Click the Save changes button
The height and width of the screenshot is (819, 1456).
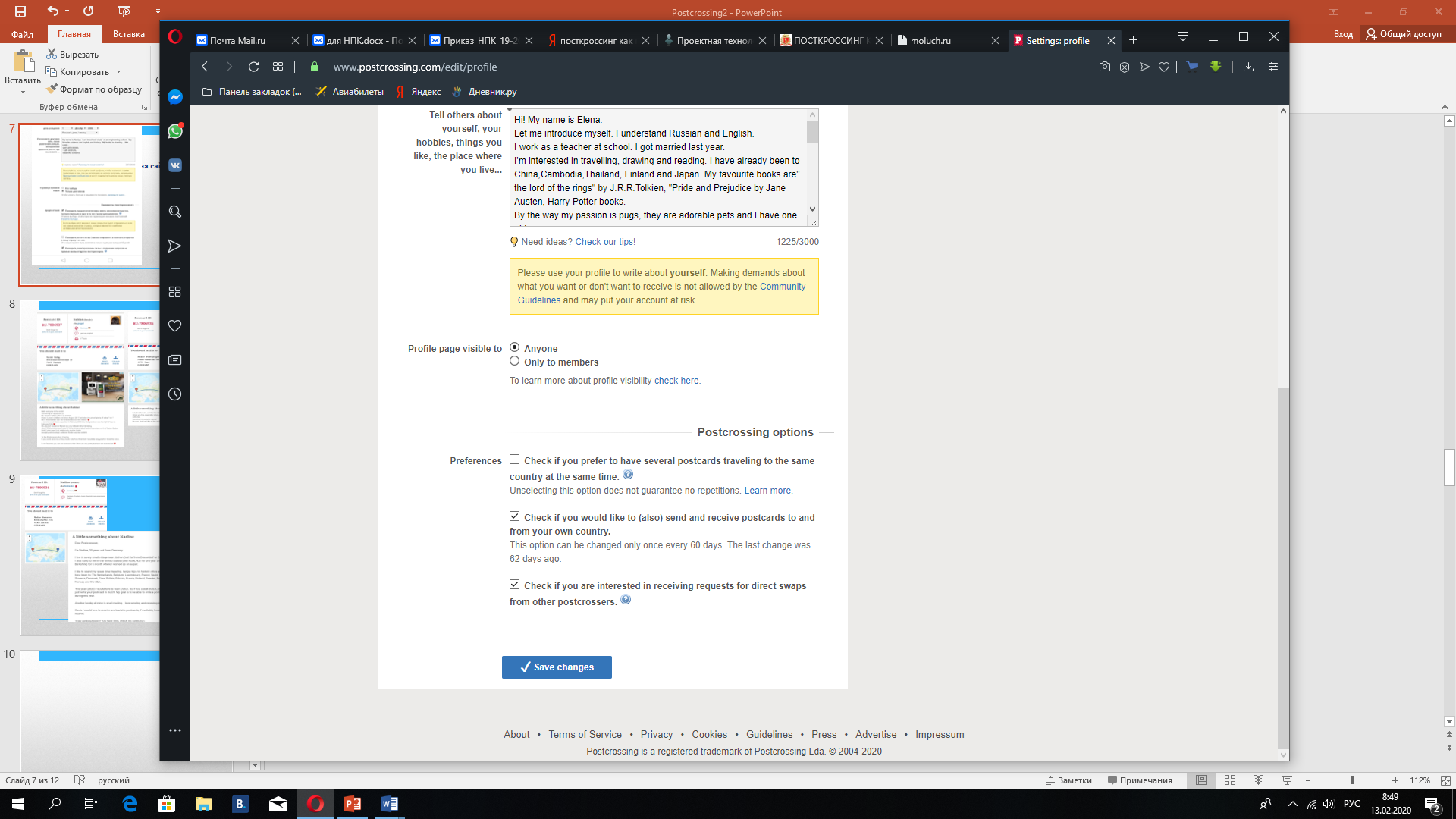(x=557, y=667)
